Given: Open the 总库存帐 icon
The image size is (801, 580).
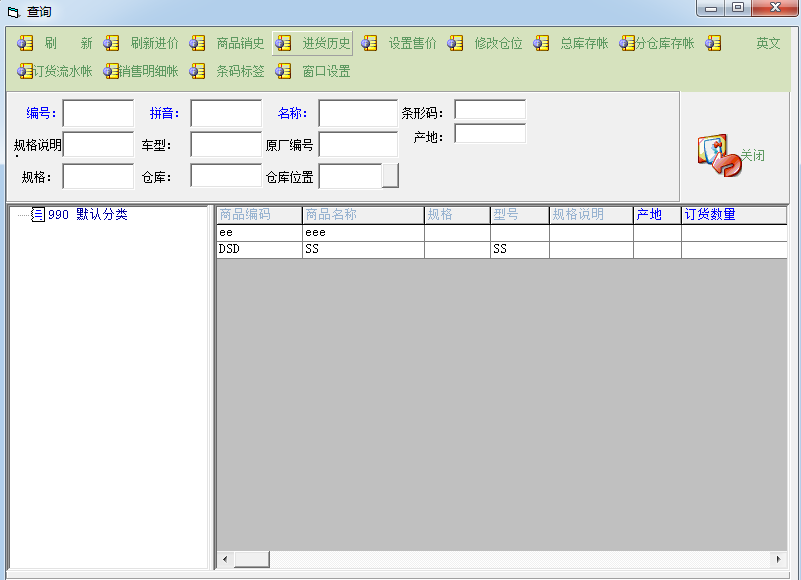Looking at the screenshot, I should pos(541,43).
